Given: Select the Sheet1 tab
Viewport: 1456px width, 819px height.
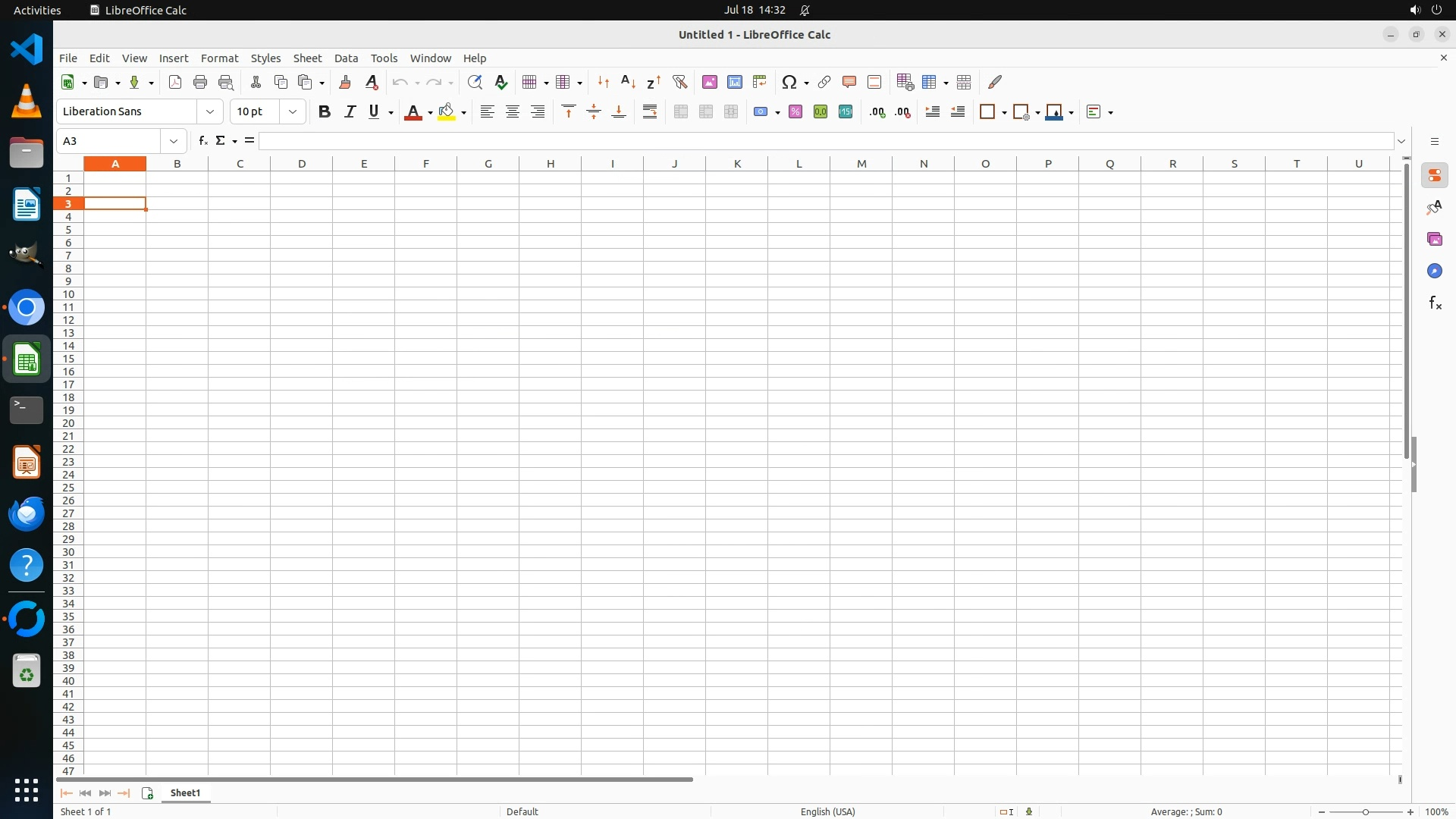Looking at the screenshot, I should [185, 792].
